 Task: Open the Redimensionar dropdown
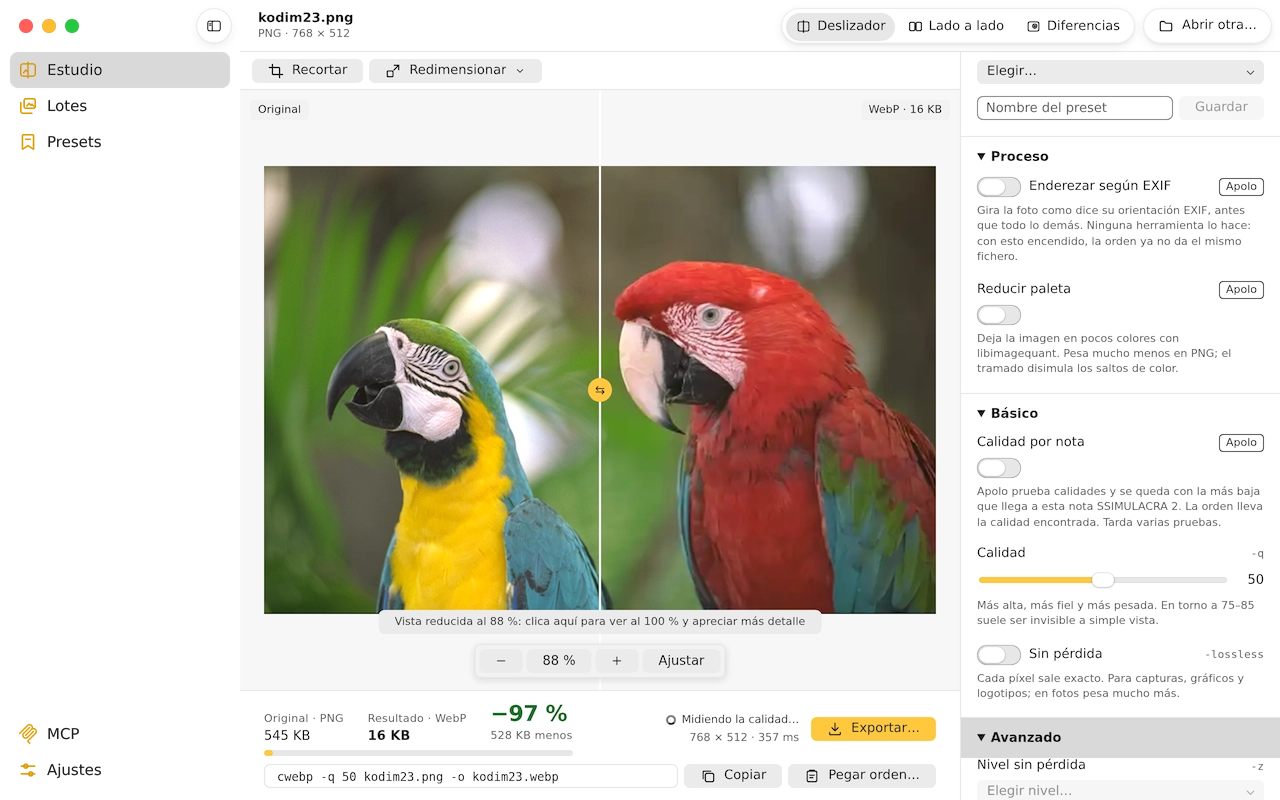(x=455, y=70)
